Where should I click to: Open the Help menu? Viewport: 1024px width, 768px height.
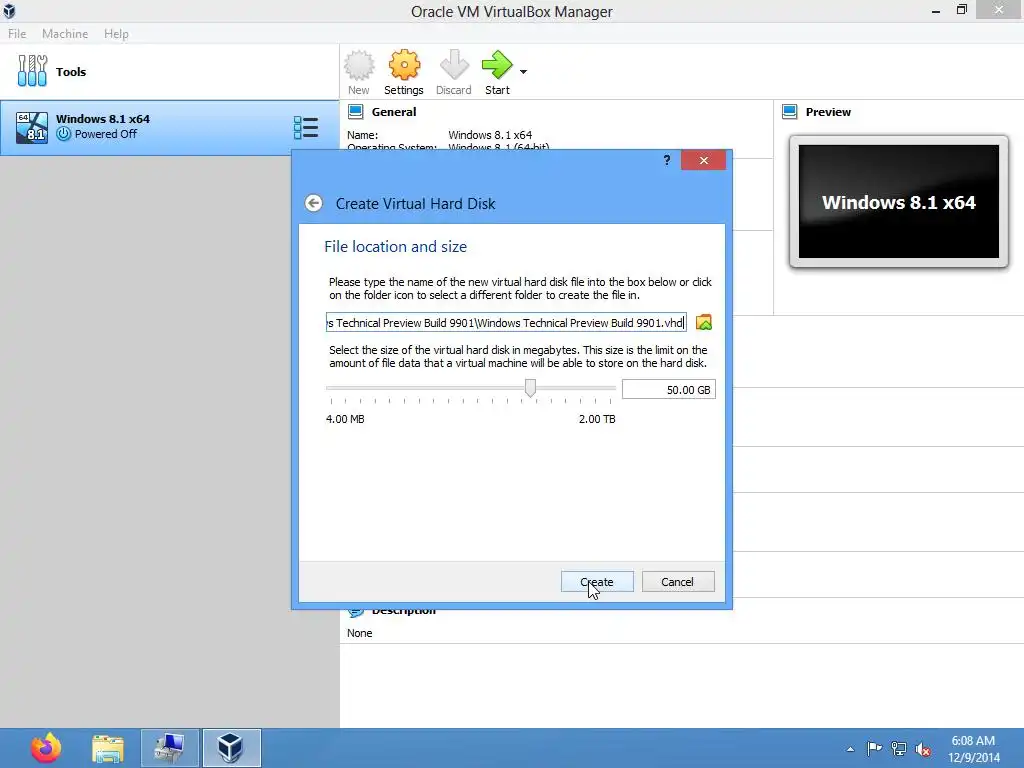click(x=116, y=33)
